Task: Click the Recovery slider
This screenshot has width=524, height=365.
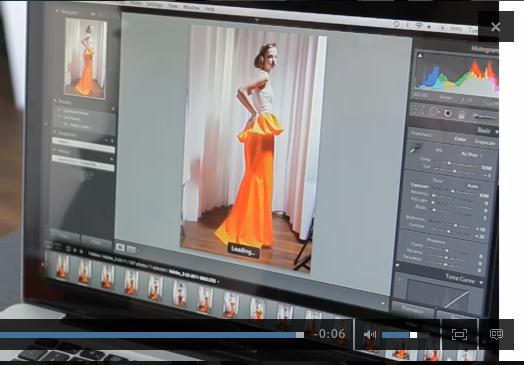Action: tap(452, 198)
